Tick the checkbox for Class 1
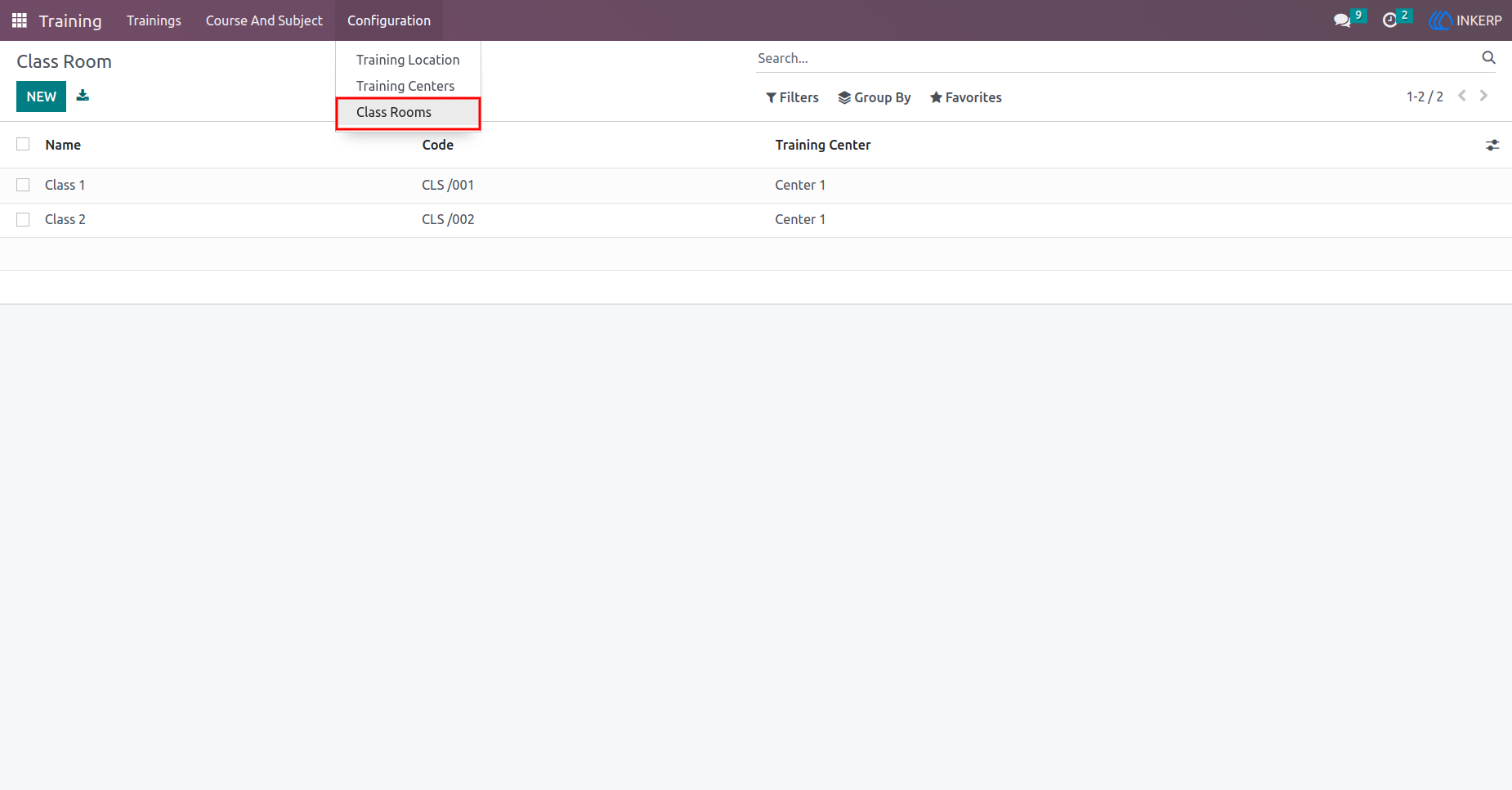 23,185
